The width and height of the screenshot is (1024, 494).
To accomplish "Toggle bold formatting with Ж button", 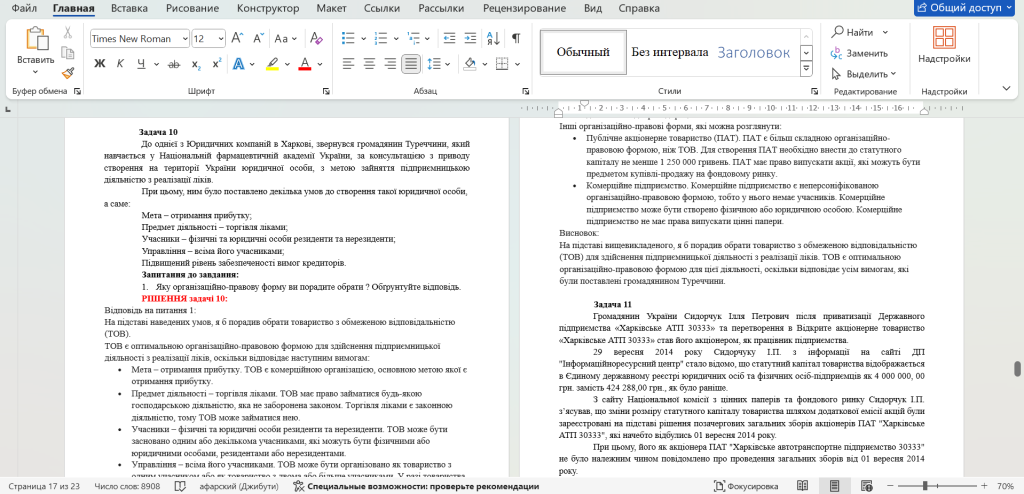I will (x=100, y=64).
